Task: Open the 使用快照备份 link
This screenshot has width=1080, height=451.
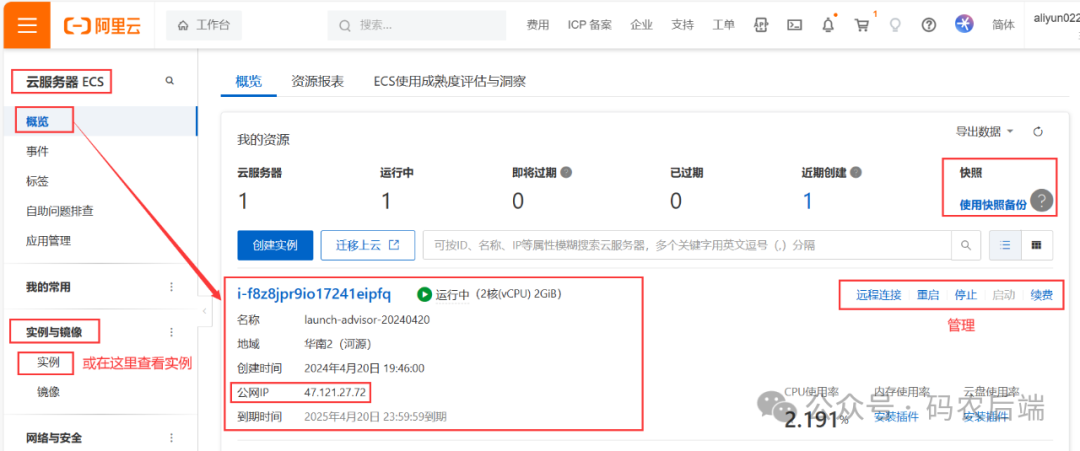Action: [x=993, y=204]
